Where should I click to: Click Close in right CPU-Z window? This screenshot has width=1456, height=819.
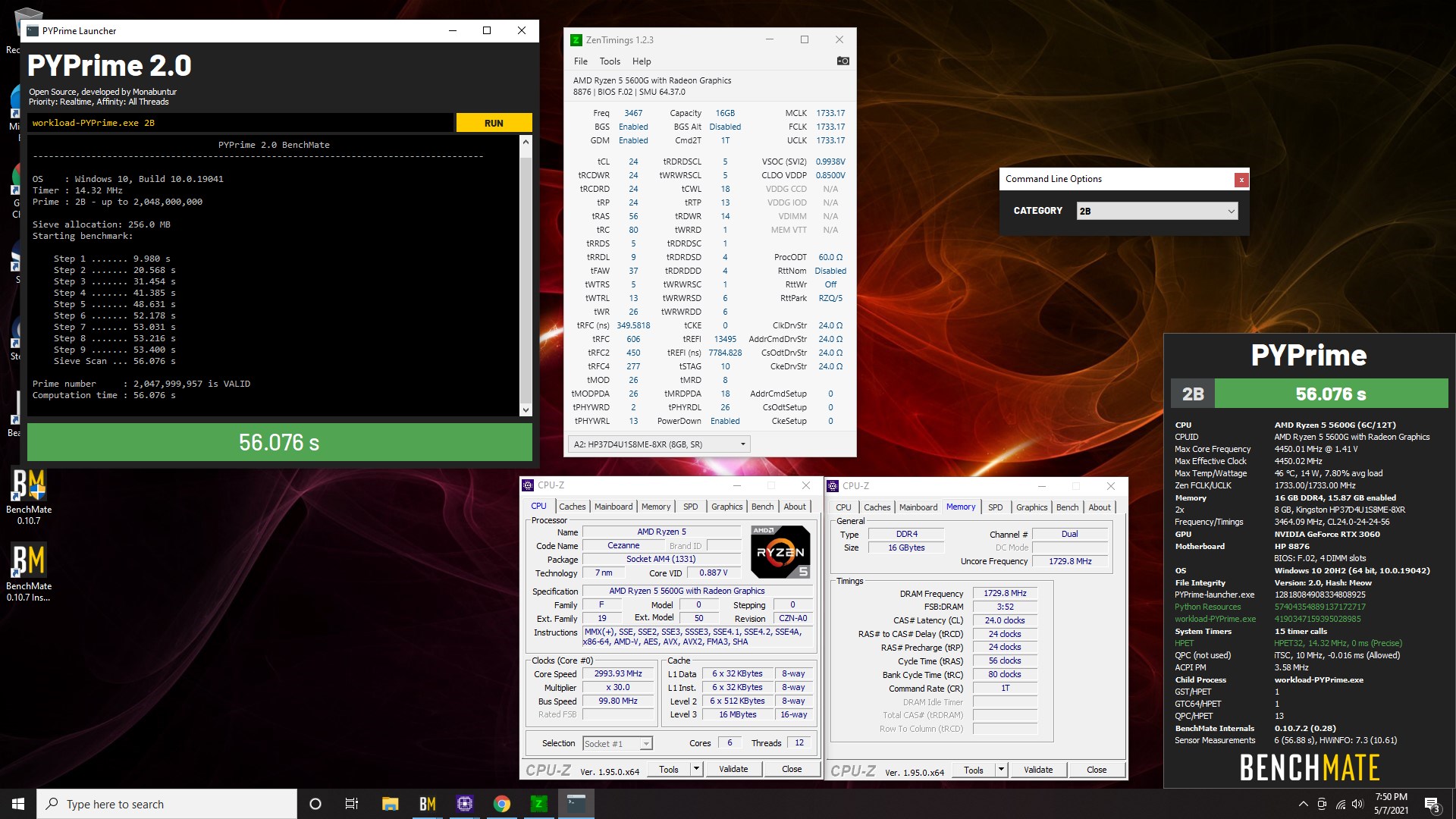point(1097,770)
